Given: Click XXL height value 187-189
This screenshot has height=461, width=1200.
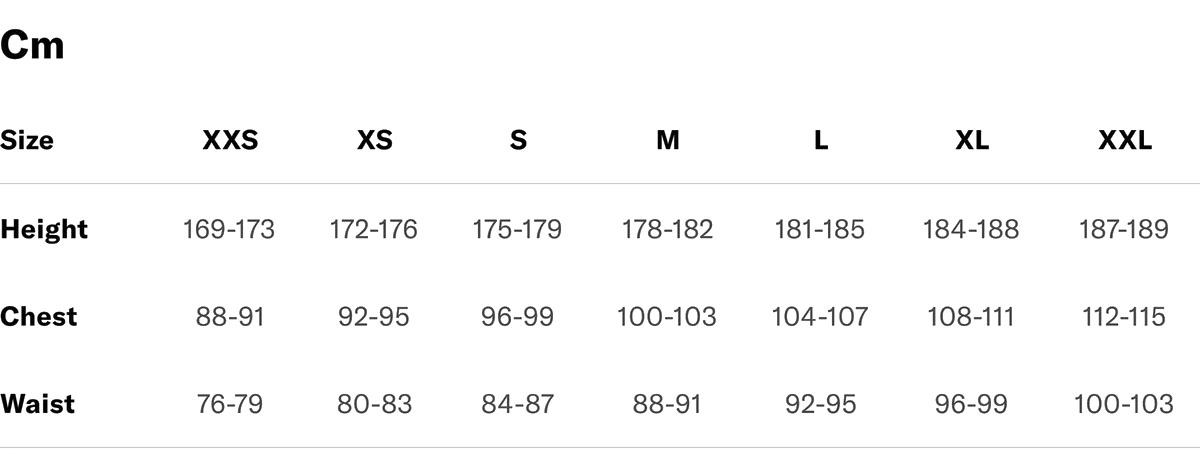Looking at the screenshot, I should (x=1123, y=230).
